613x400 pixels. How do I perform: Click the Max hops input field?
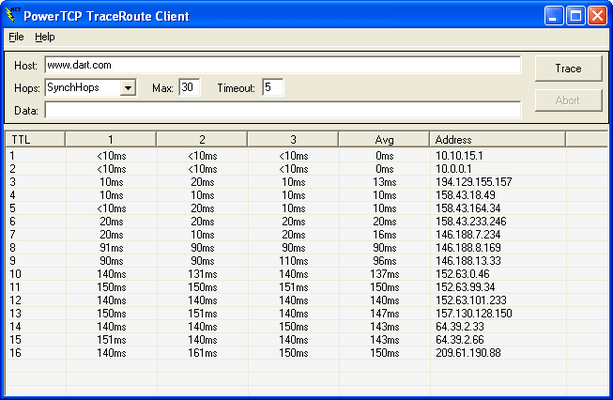[190, 88]
